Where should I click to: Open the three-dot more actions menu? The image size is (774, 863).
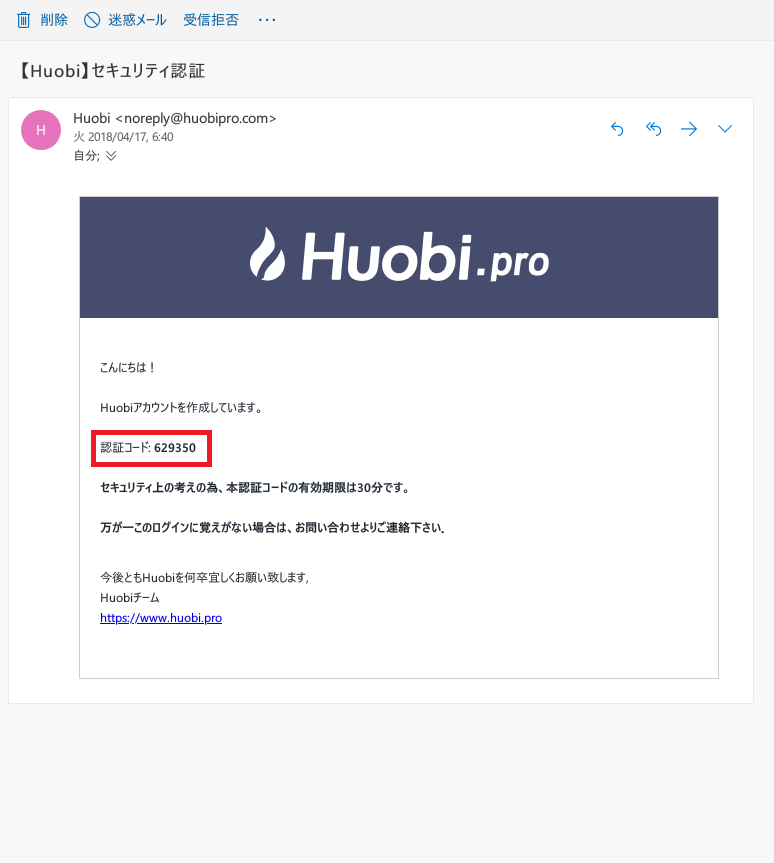tap(267, 20)
